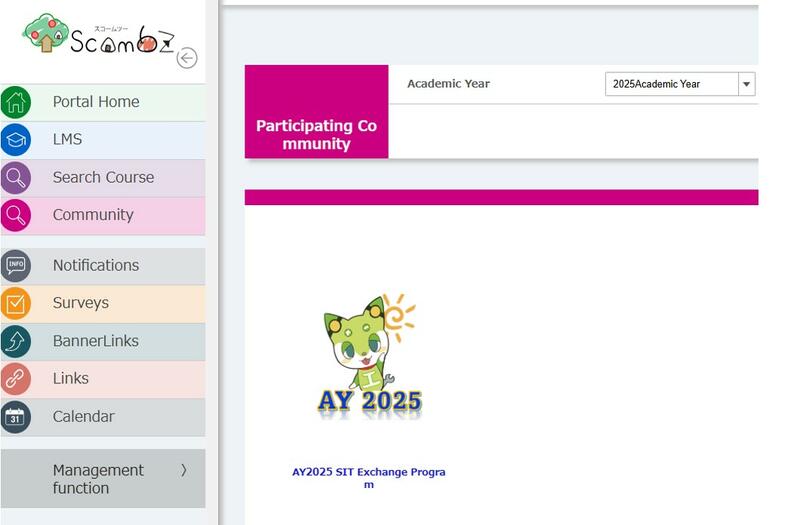
Task: Go to the LMS menu item
Action: (68, 140)
